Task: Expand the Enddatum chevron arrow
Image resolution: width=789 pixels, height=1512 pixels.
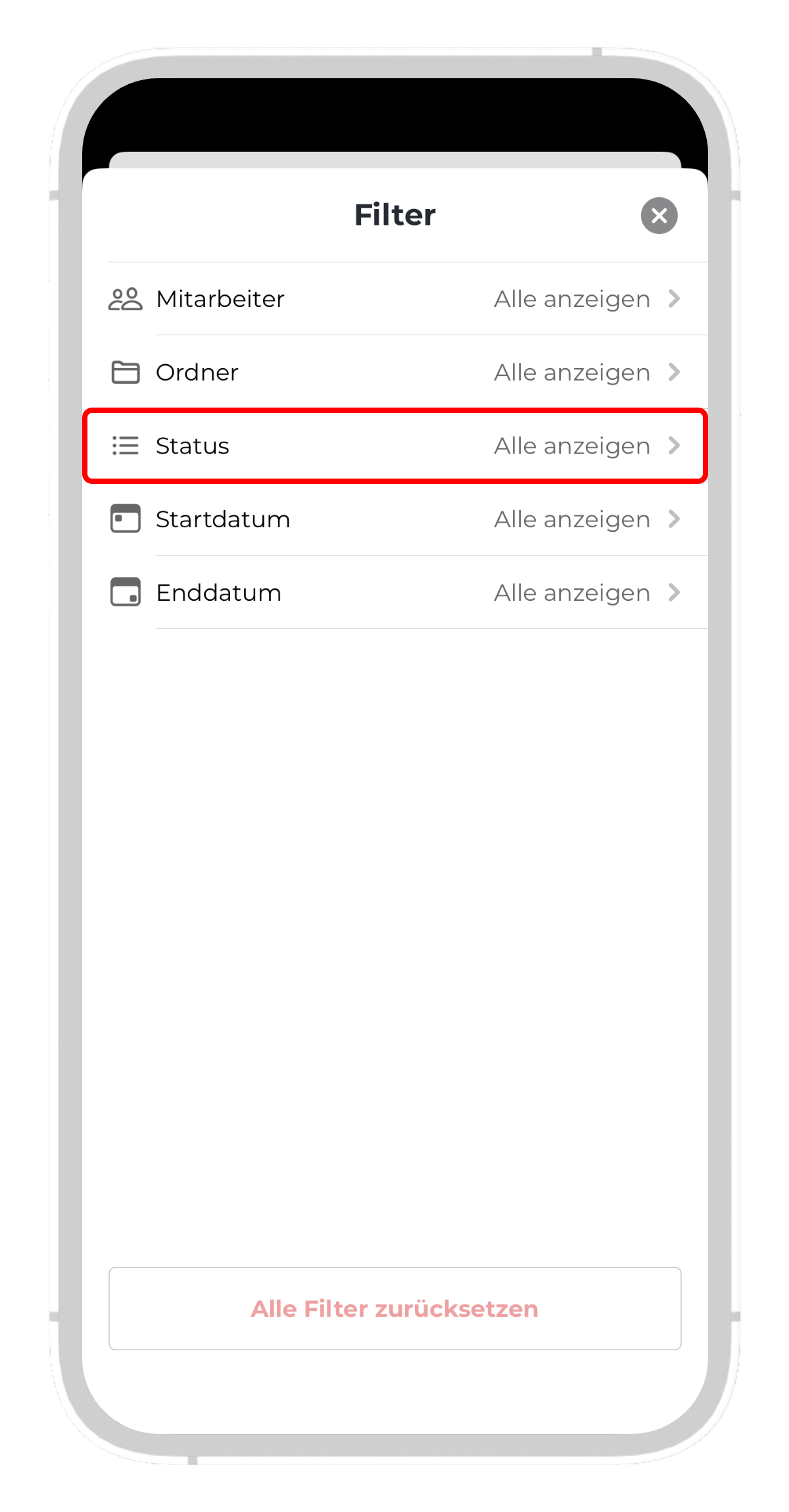Action: (674, 592)
